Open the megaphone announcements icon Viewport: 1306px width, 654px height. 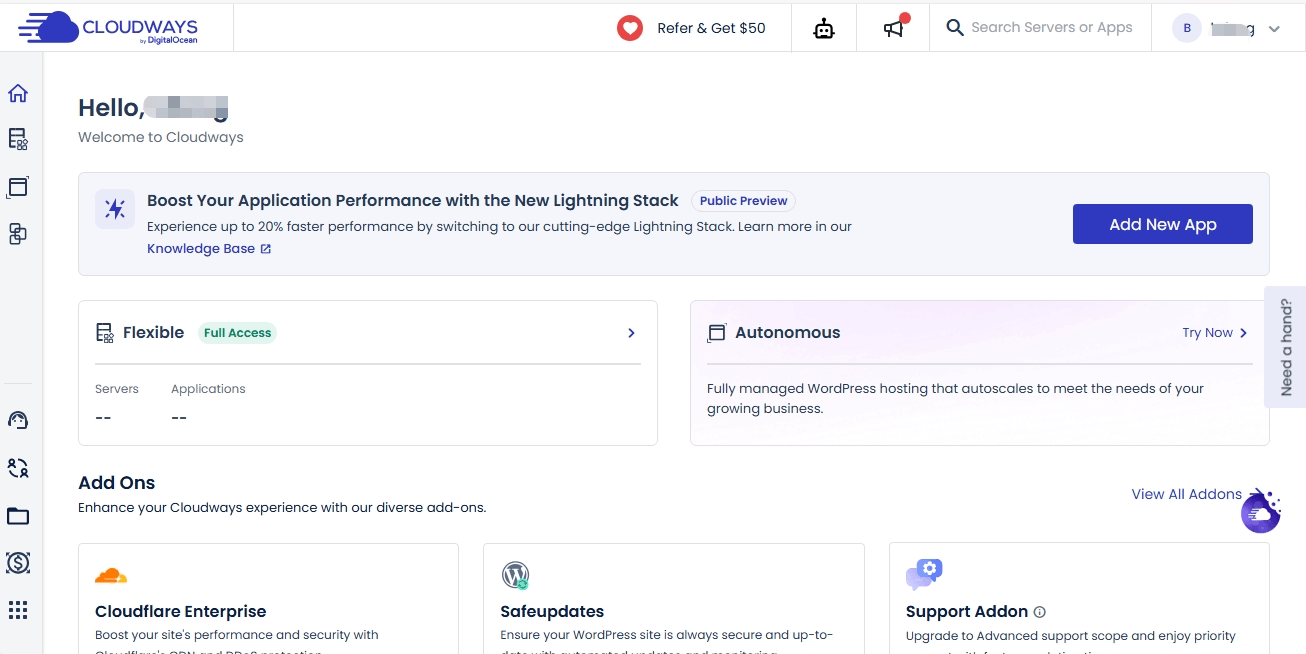pyautogui.click(x=894, y=28)
